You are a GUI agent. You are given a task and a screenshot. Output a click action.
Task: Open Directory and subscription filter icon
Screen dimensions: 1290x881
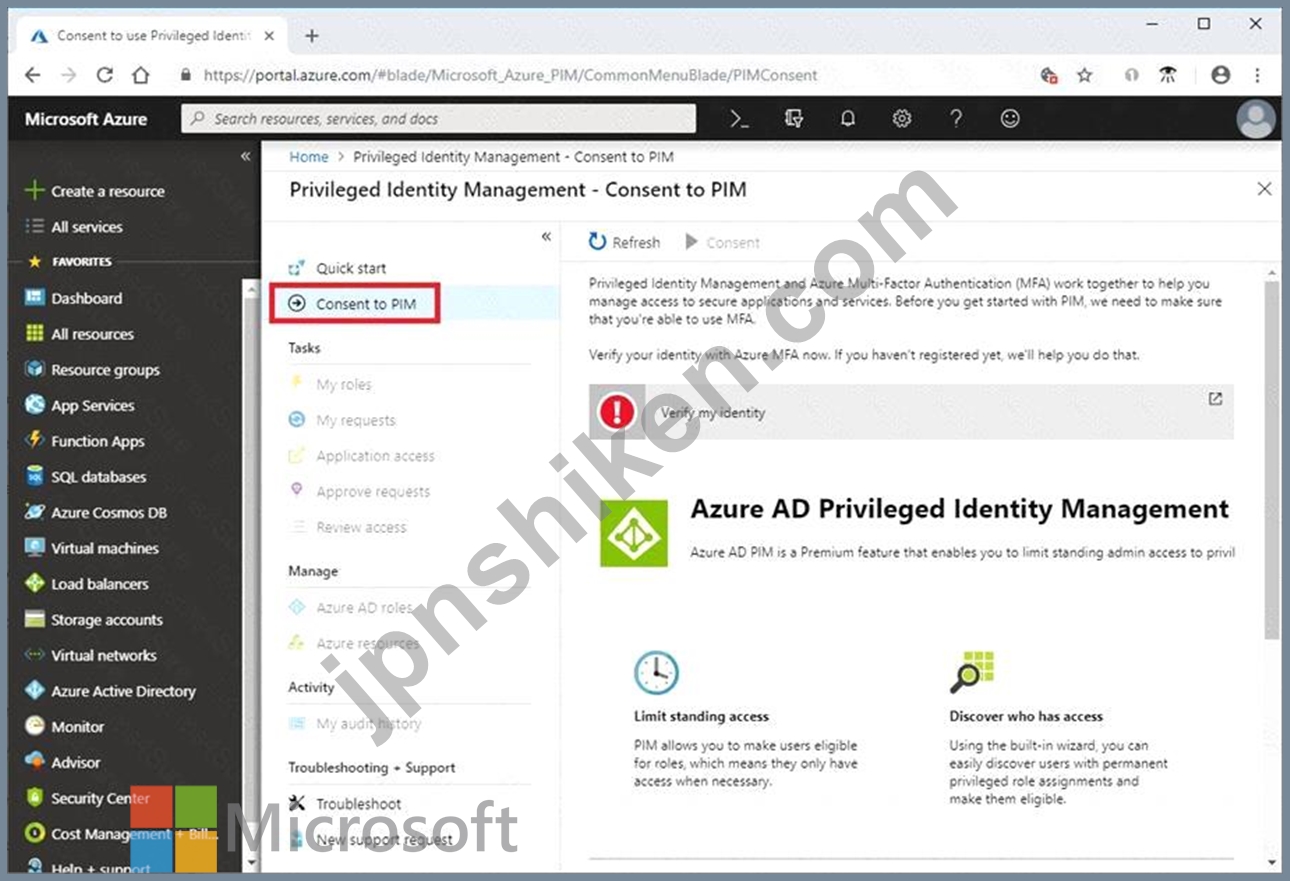click(794, 119)
